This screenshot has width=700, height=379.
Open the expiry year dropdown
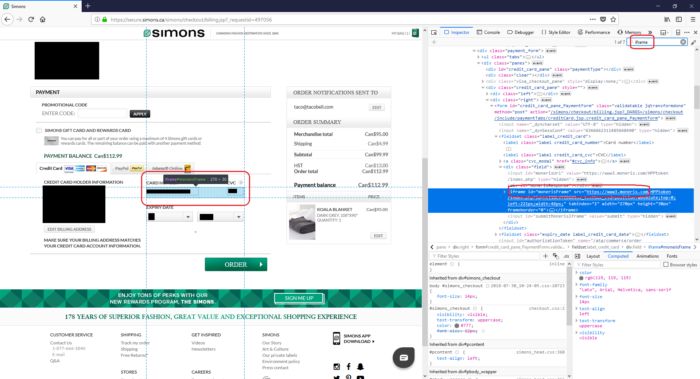click(221, 217)
